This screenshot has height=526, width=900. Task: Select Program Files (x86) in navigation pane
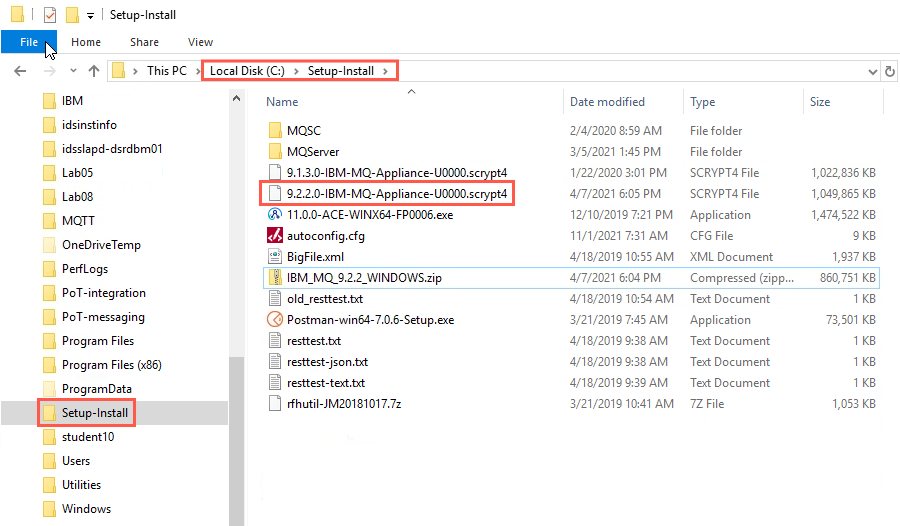pyautogui.click(x=102, y=365)
